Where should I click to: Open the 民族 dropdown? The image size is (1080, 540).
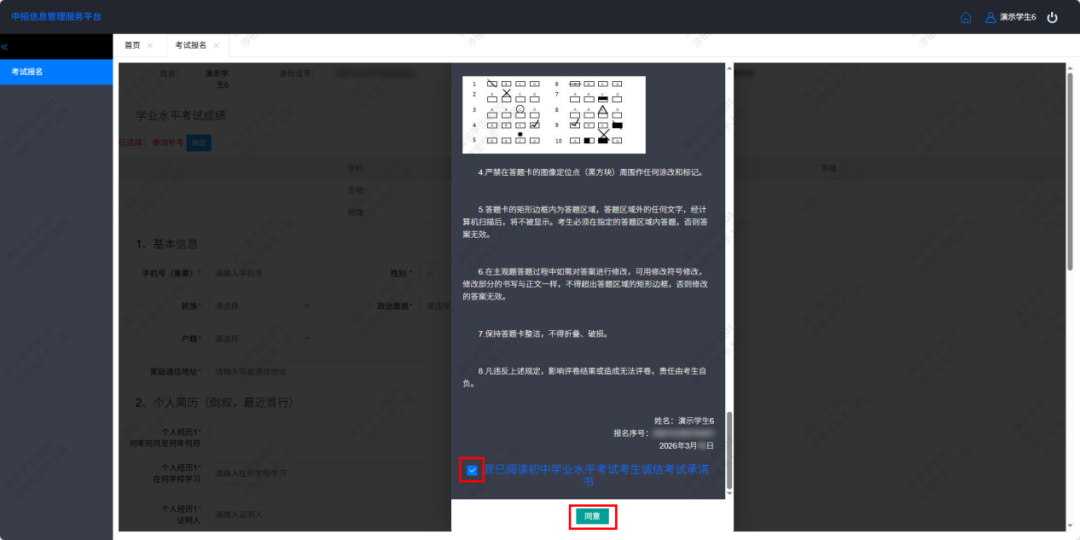pyautogui.click(x=262, y=306)
